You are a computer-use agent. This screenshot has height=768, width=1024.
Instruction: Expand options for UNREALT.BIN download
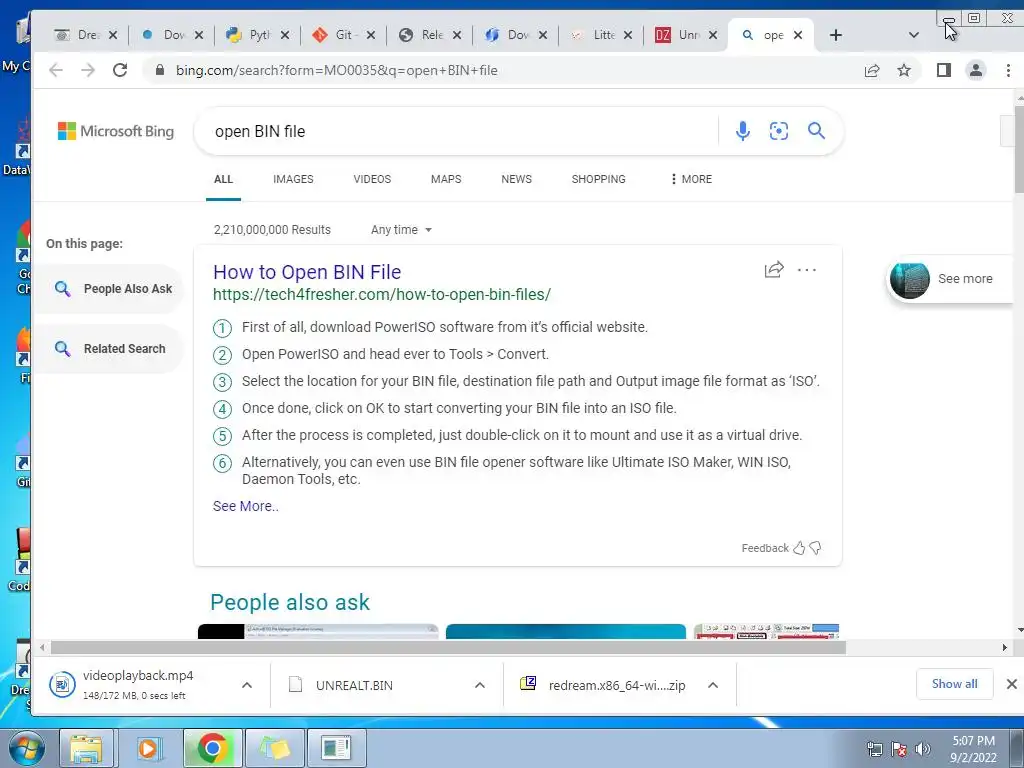point(479,685)
